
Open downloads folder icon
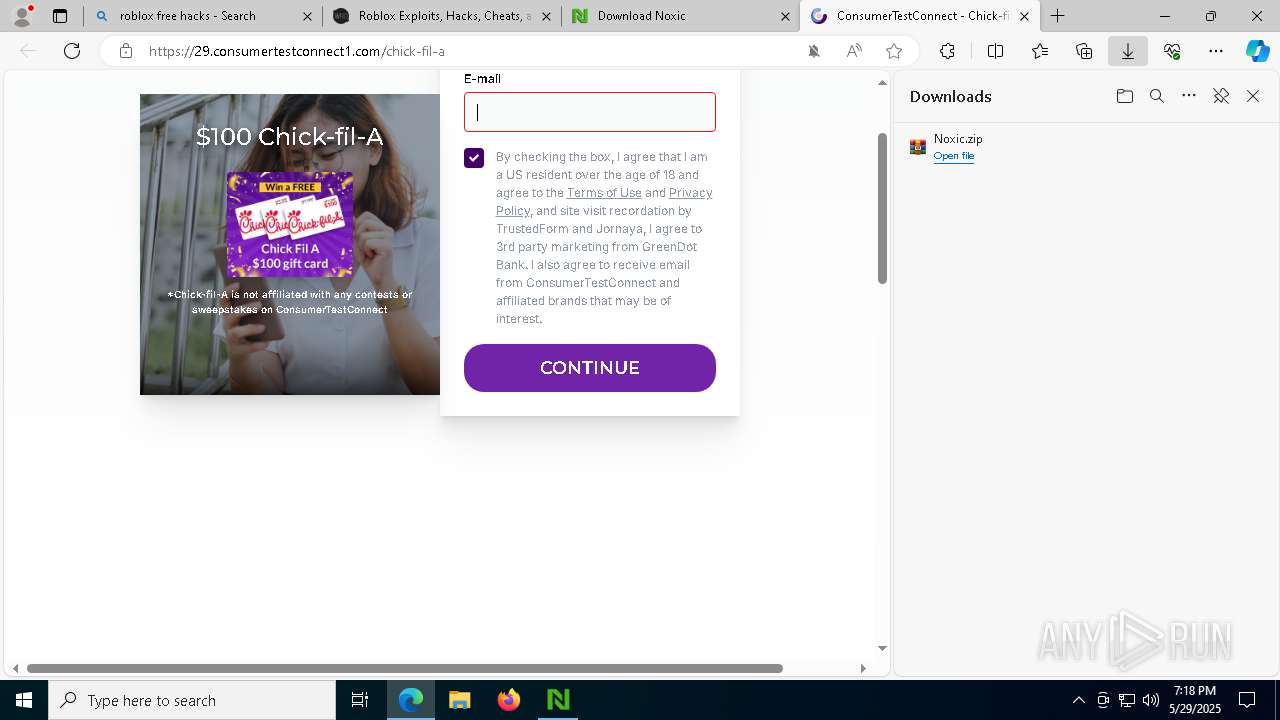coord(1125,96)
